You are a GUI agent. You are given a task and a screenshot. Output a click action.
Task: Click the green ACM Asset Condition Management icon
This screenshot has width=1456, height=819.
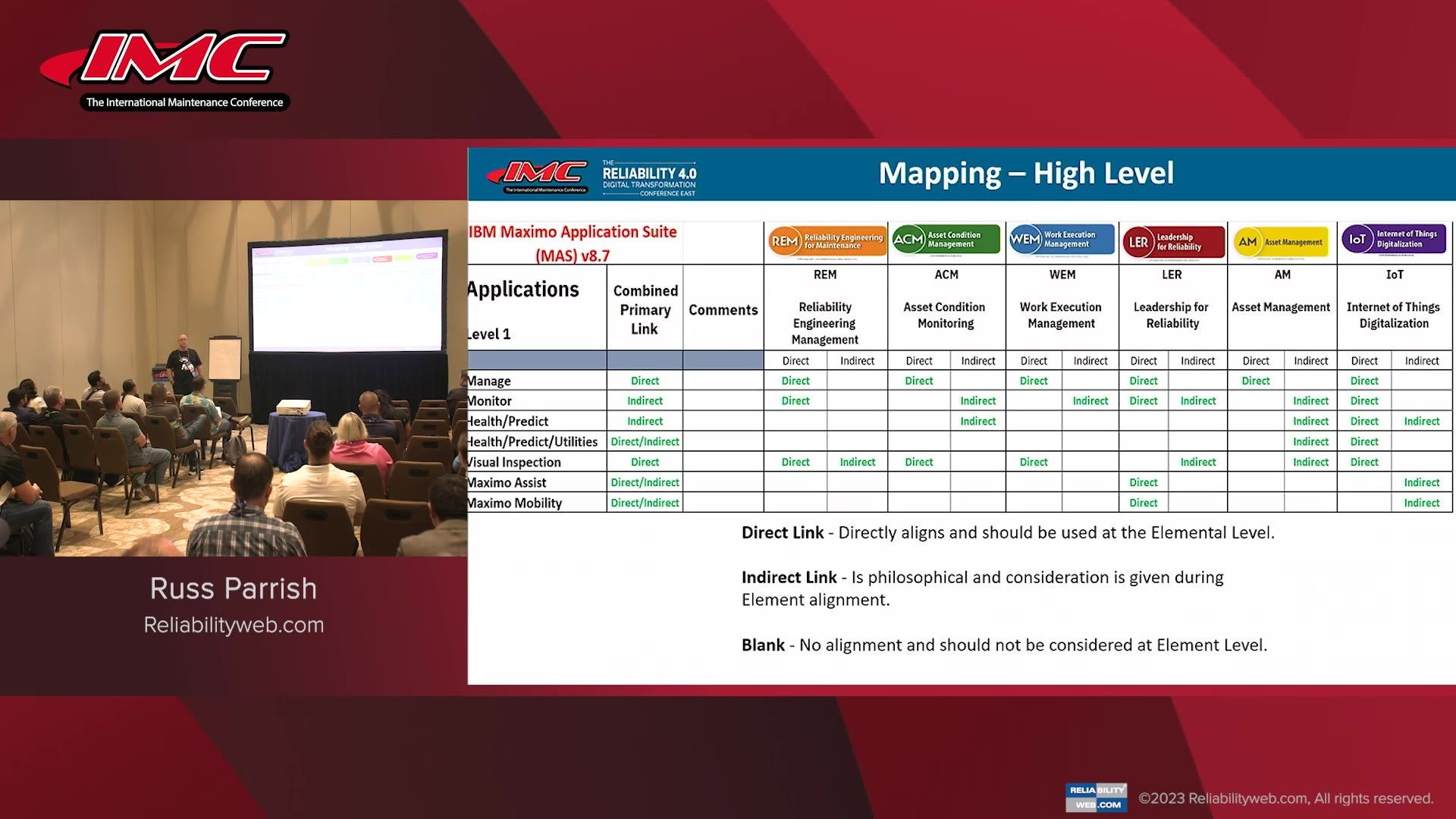[945, 239]
